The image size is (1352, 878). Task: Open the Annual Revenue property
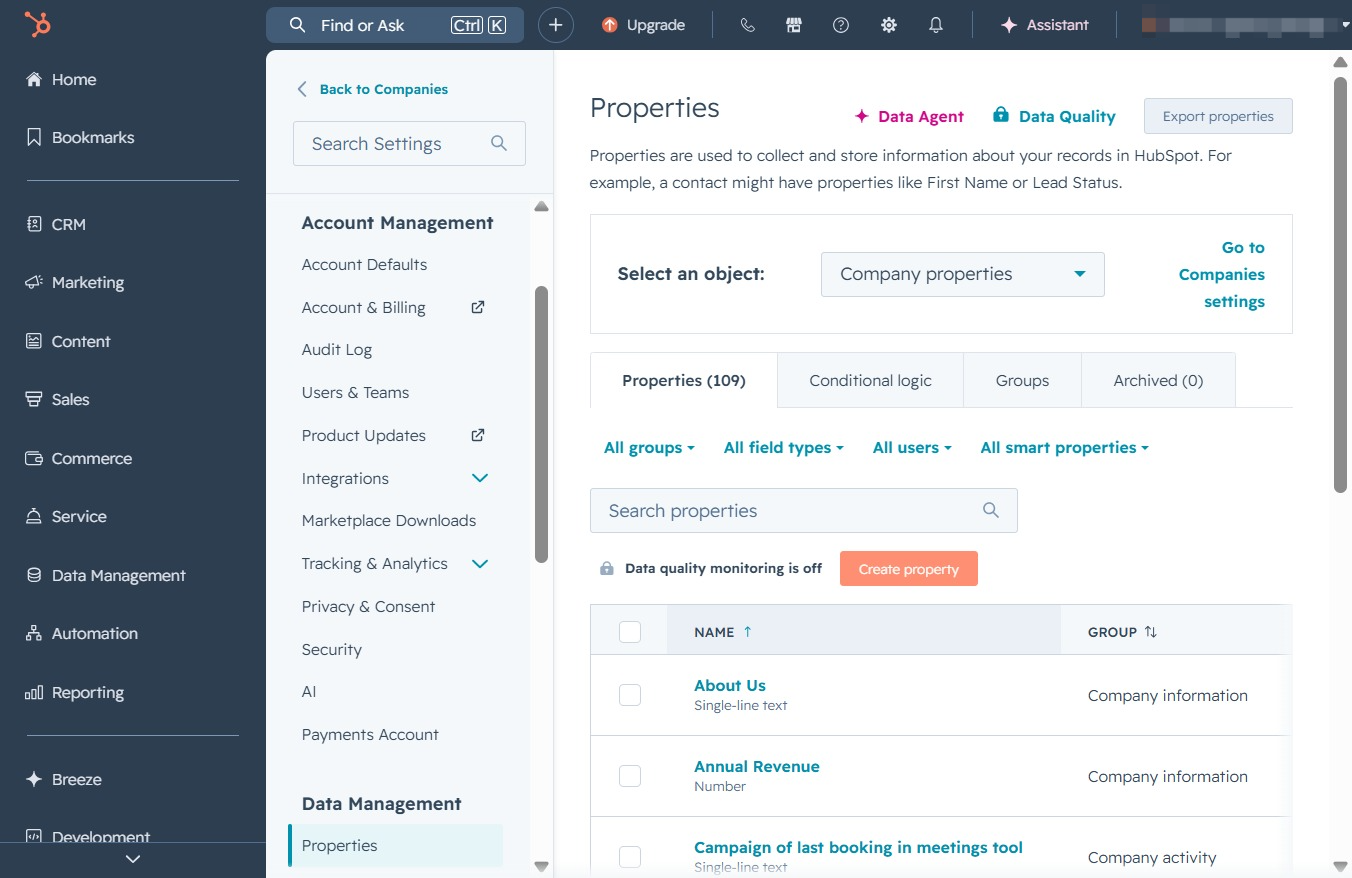757,766
